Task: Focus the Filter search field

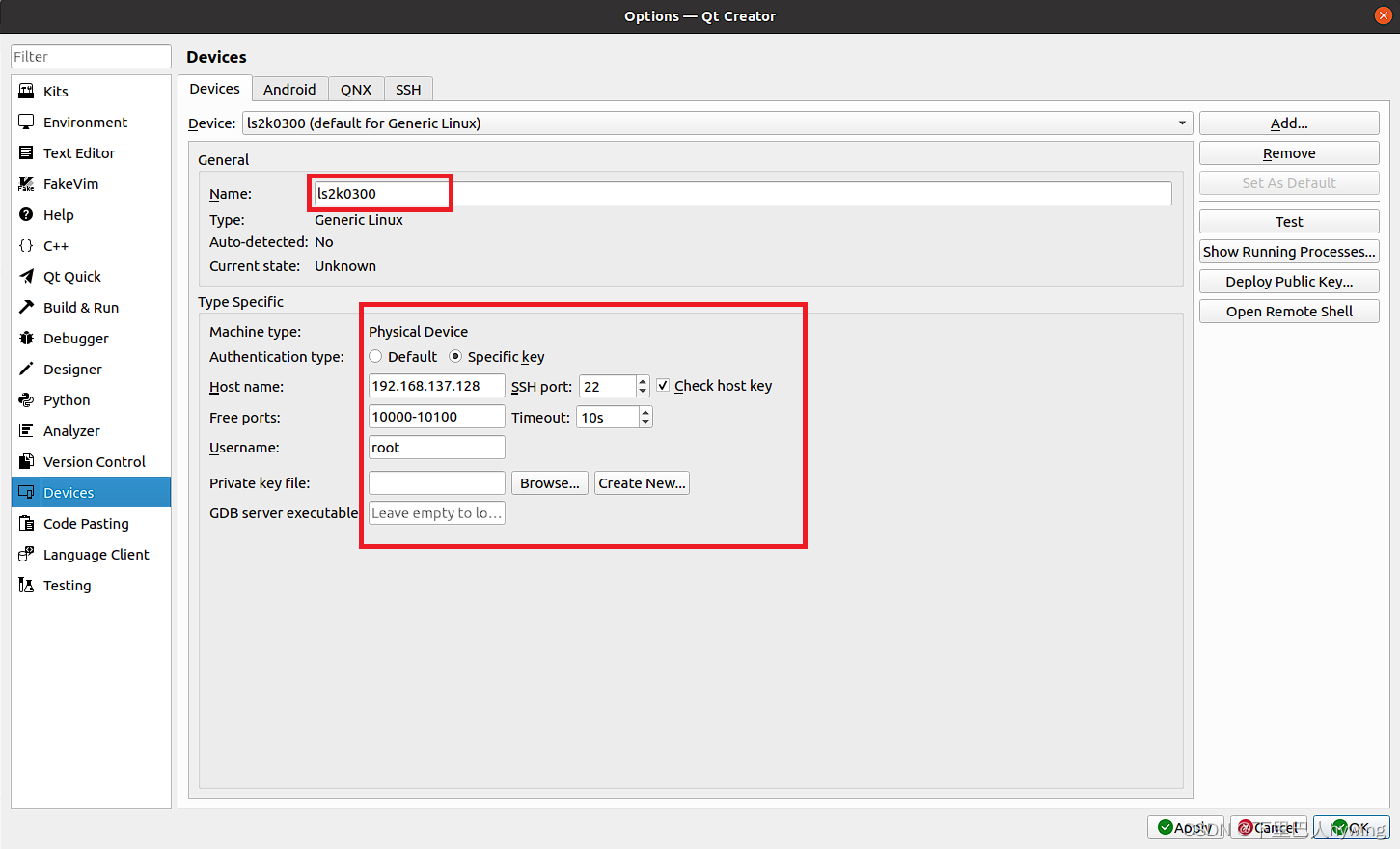Action: click(91, 57)
